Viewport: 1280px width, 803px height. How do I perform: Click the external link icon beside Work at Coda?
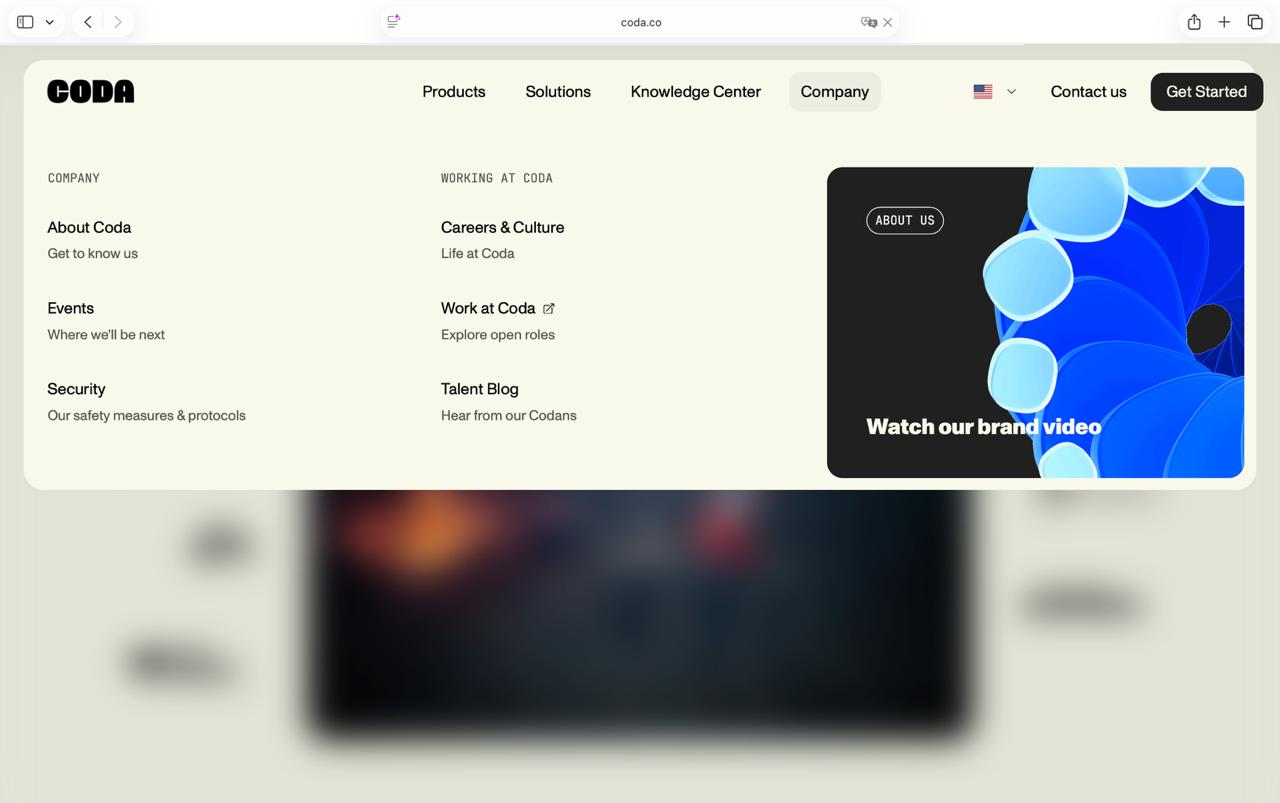point(548,308)
